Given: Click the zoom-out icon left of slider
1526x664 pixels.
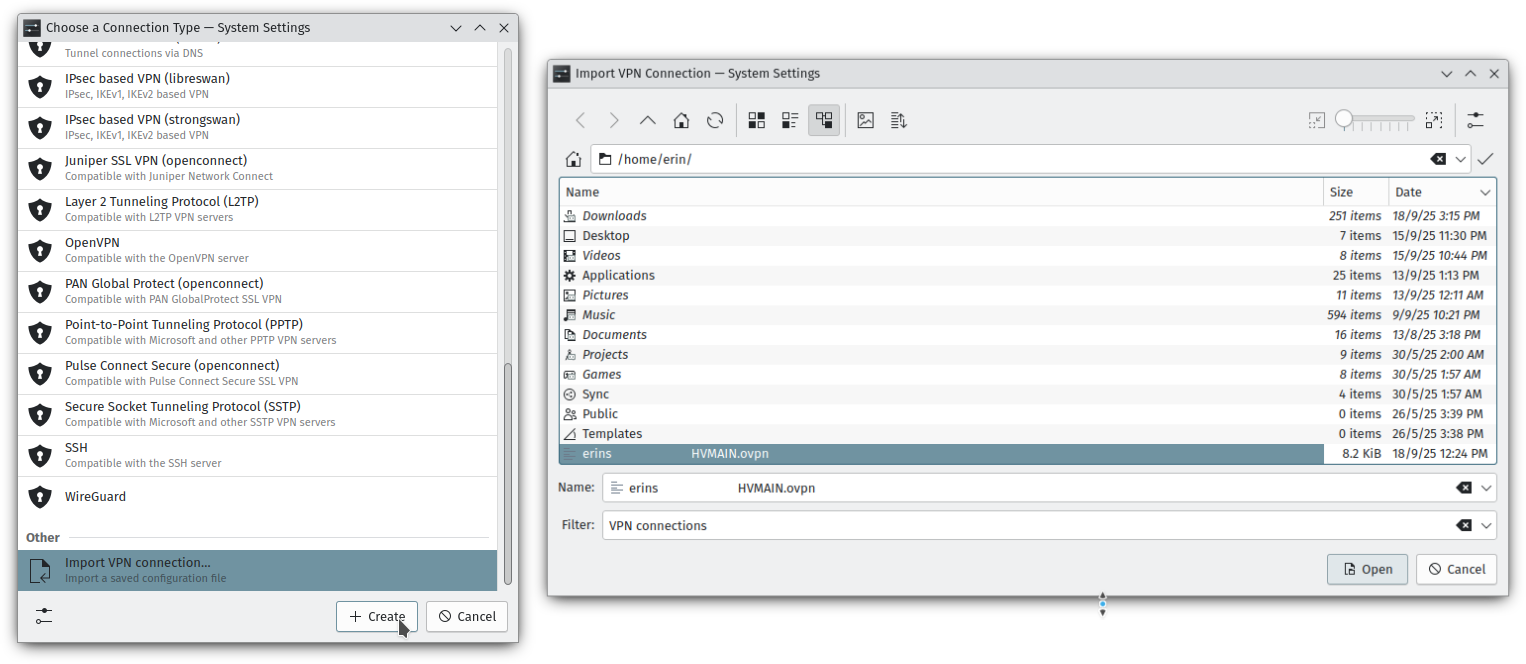Looking at the screenshot, I should [x=1316, y=120].
